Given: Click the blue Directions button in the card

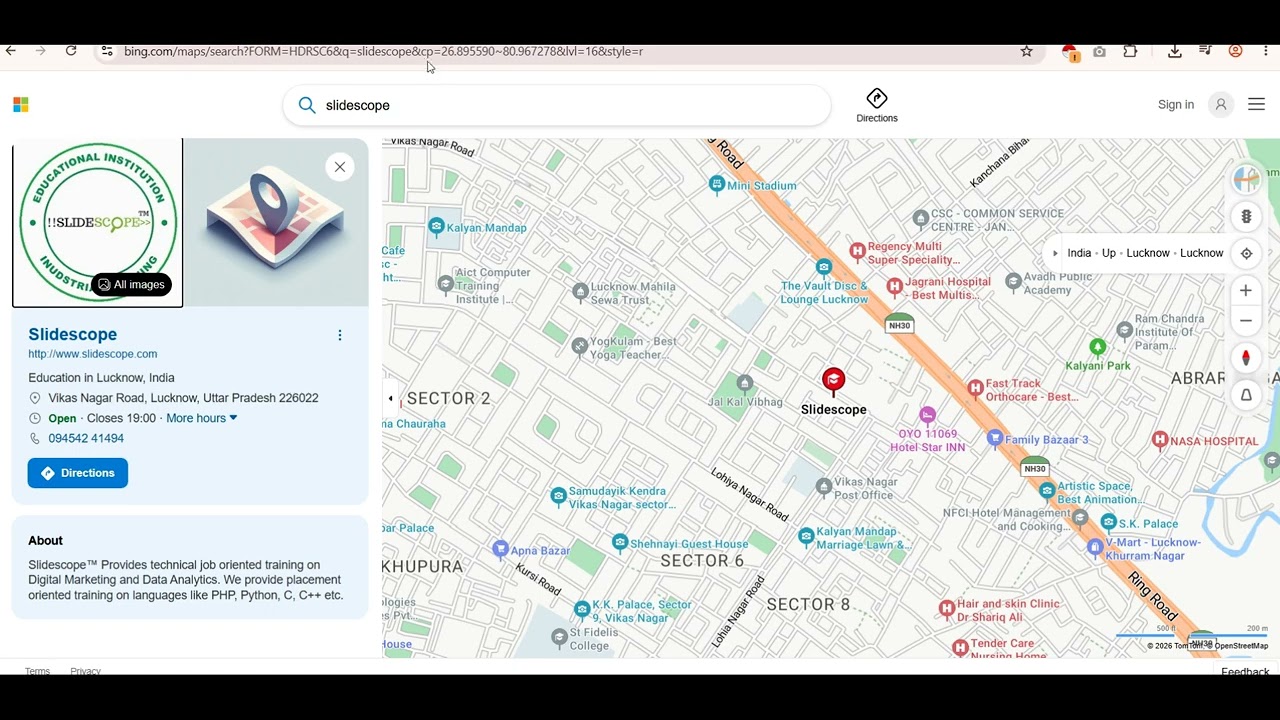Looking at the screenshot, I should click(78, 473).
